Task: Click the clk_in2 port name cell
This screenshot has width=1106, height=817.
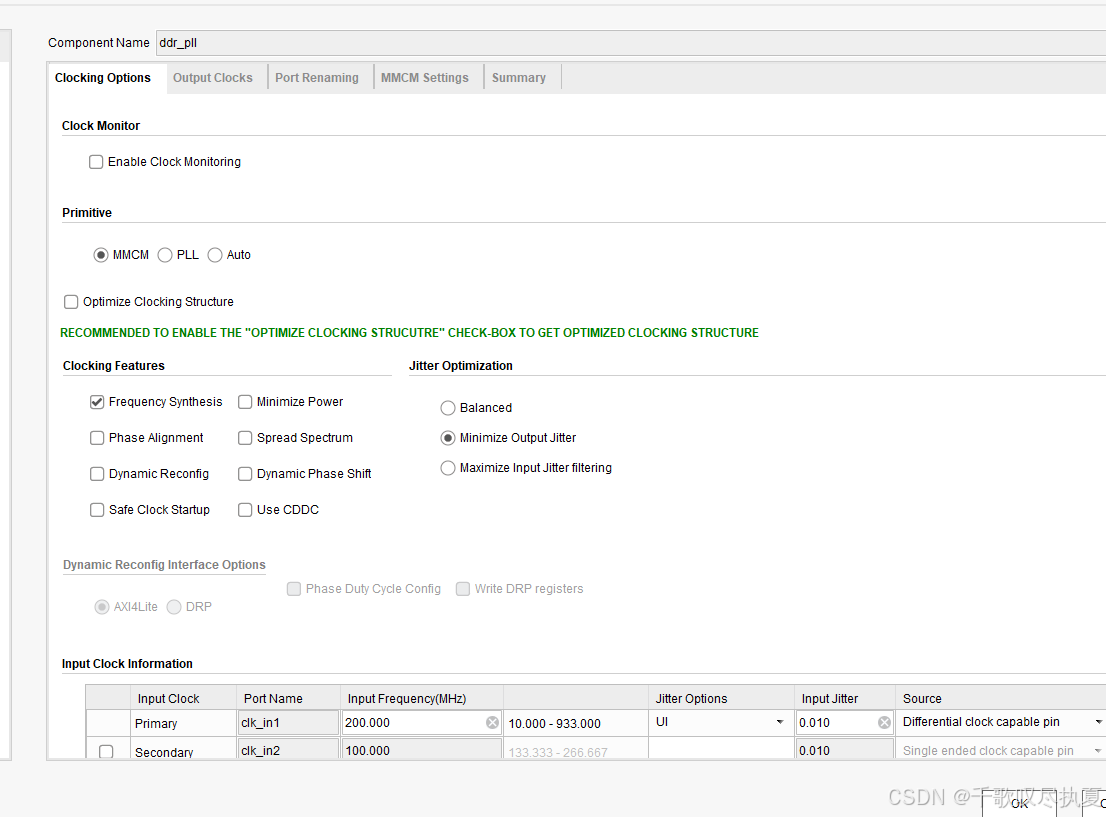Action: tap(288, 750)
